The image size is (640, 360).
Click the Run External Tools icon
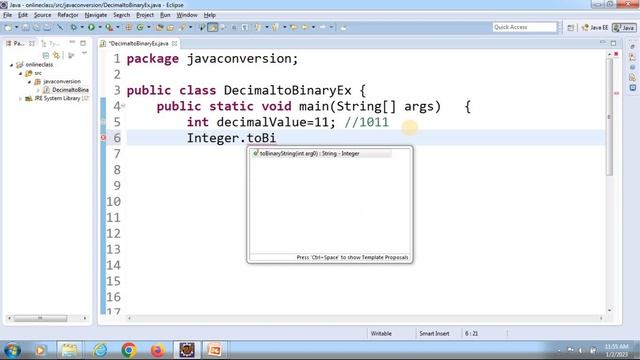click(109, 27)
